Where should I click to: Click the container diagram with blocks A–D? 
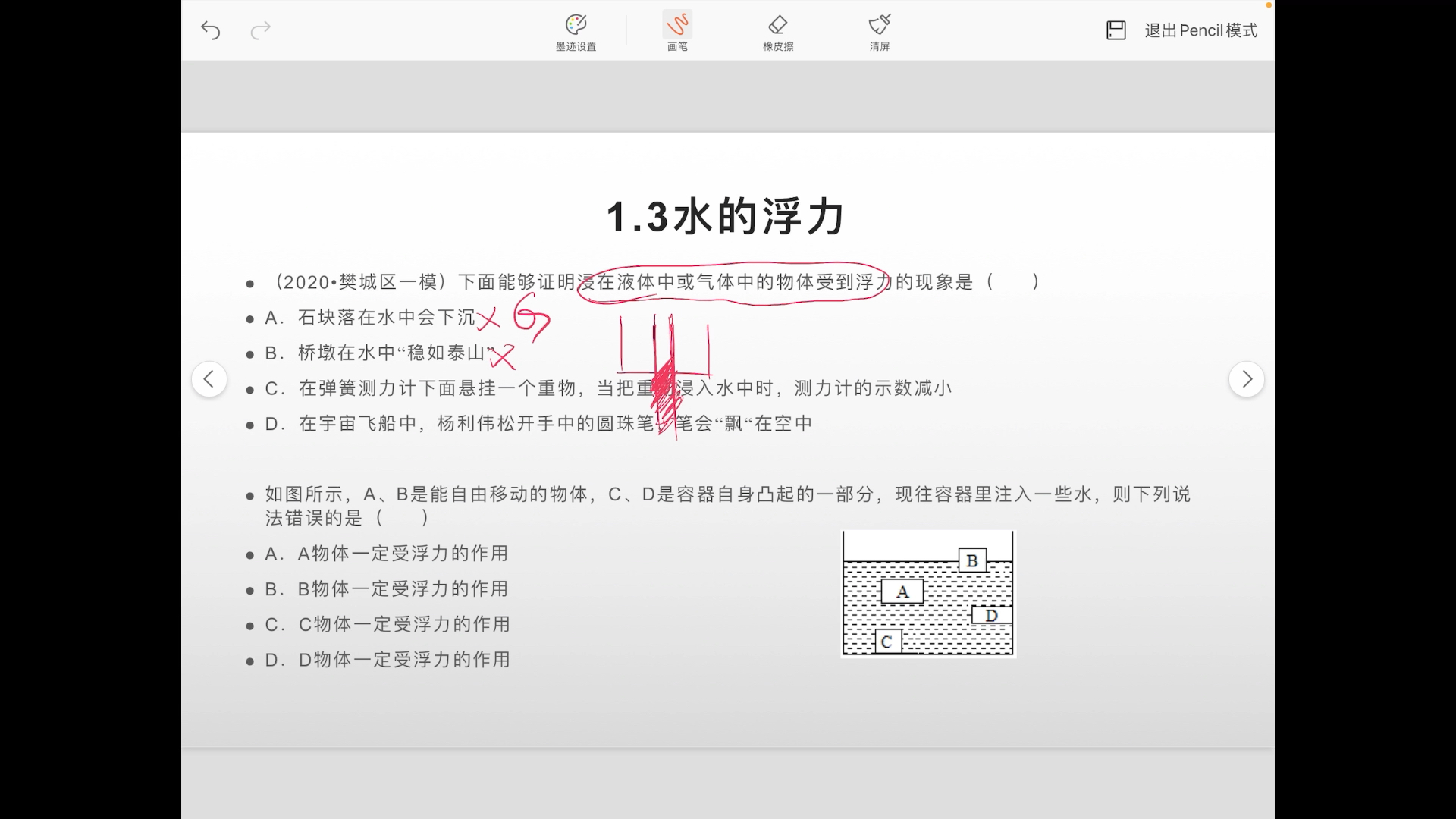pos(928,594)
